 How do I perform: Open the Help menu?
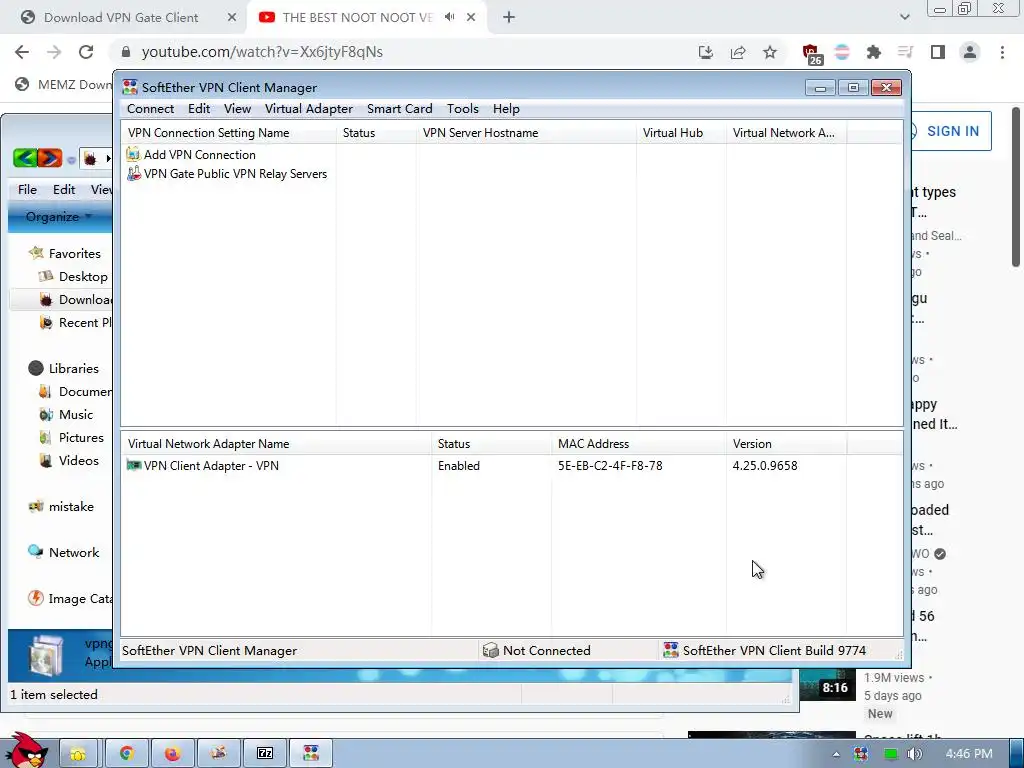point(506,109)
